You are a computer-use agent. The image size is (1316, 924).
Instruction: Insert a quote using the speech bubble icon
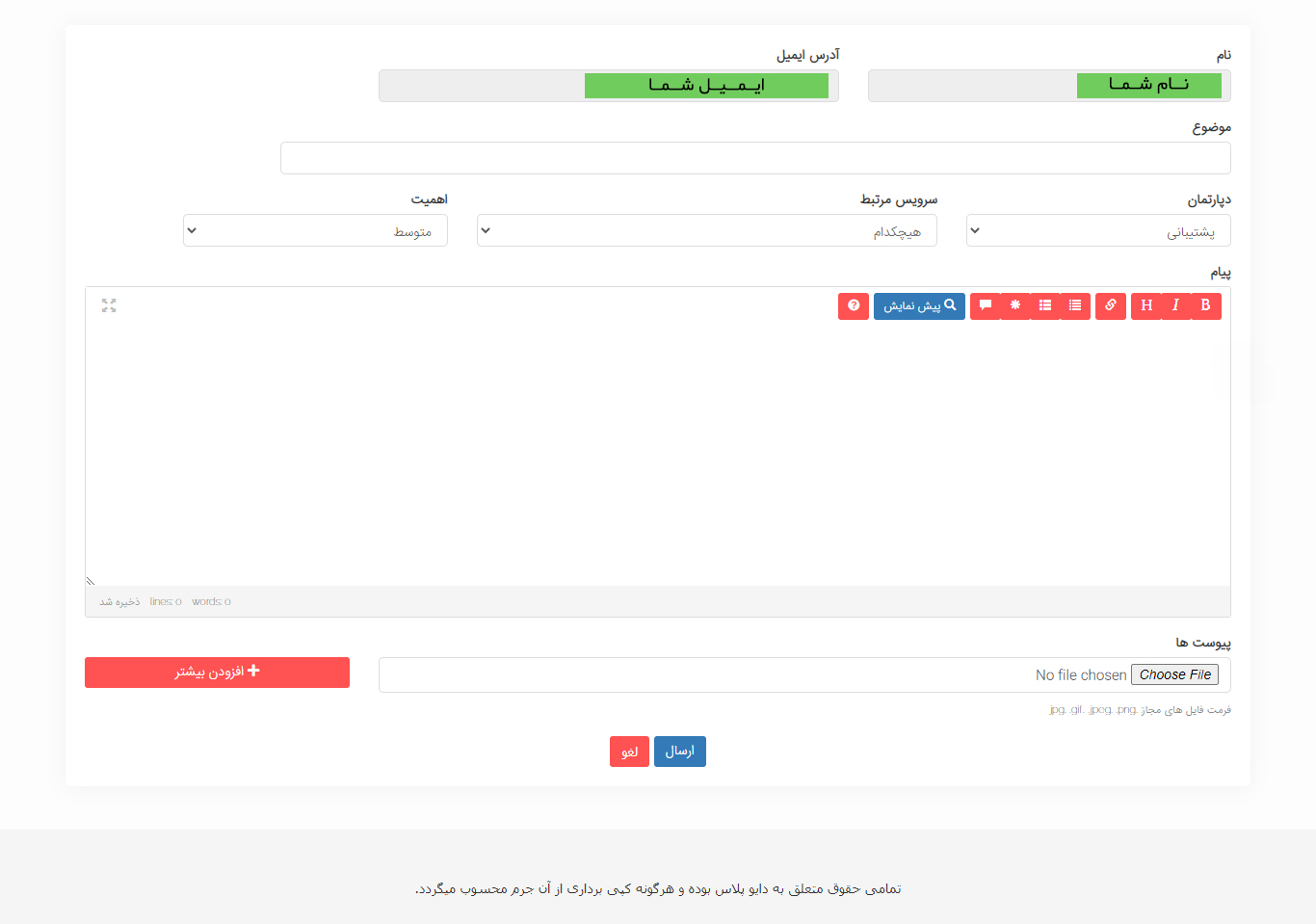[986, 305]
